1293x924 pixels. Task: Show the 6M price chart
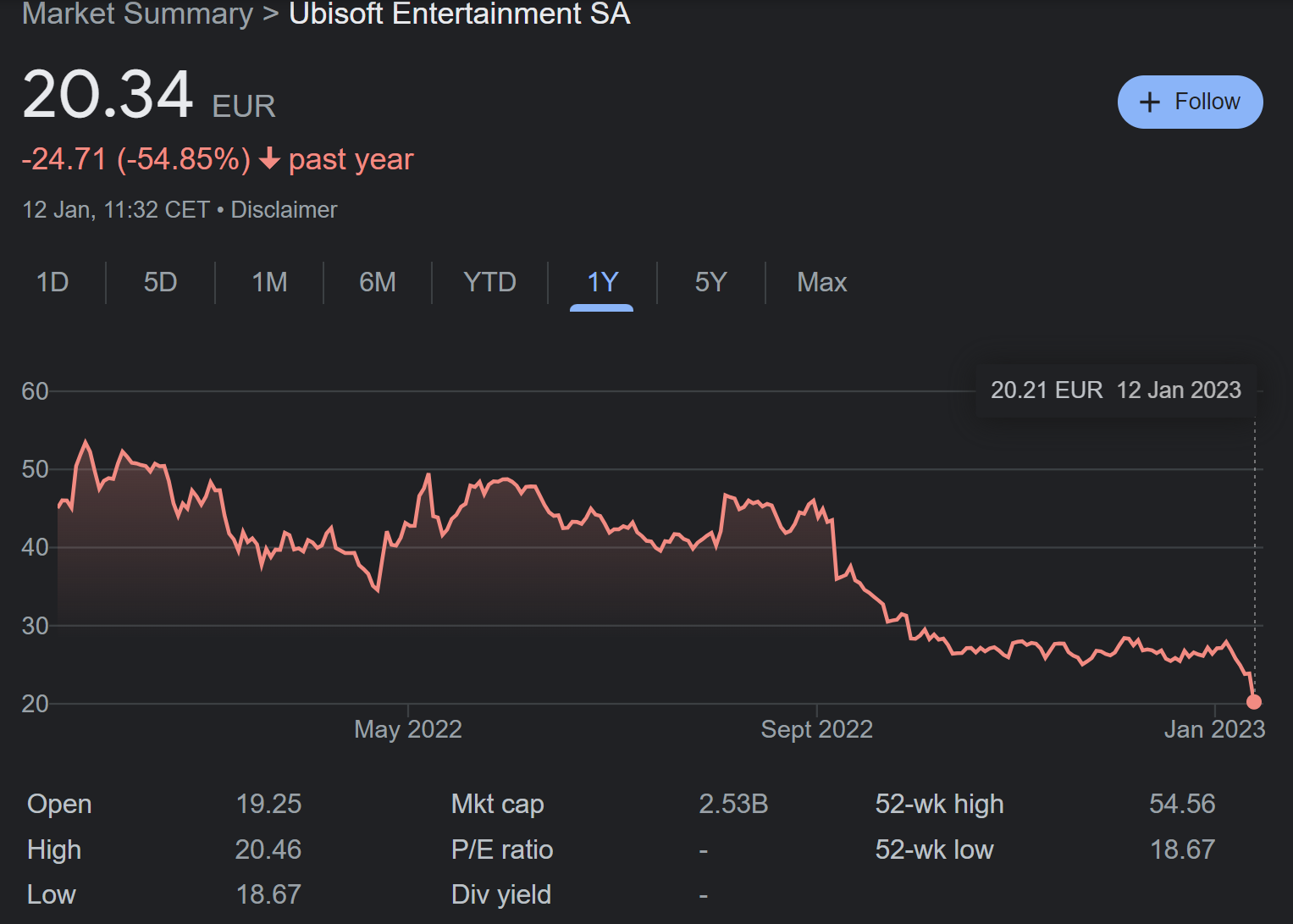378,282
